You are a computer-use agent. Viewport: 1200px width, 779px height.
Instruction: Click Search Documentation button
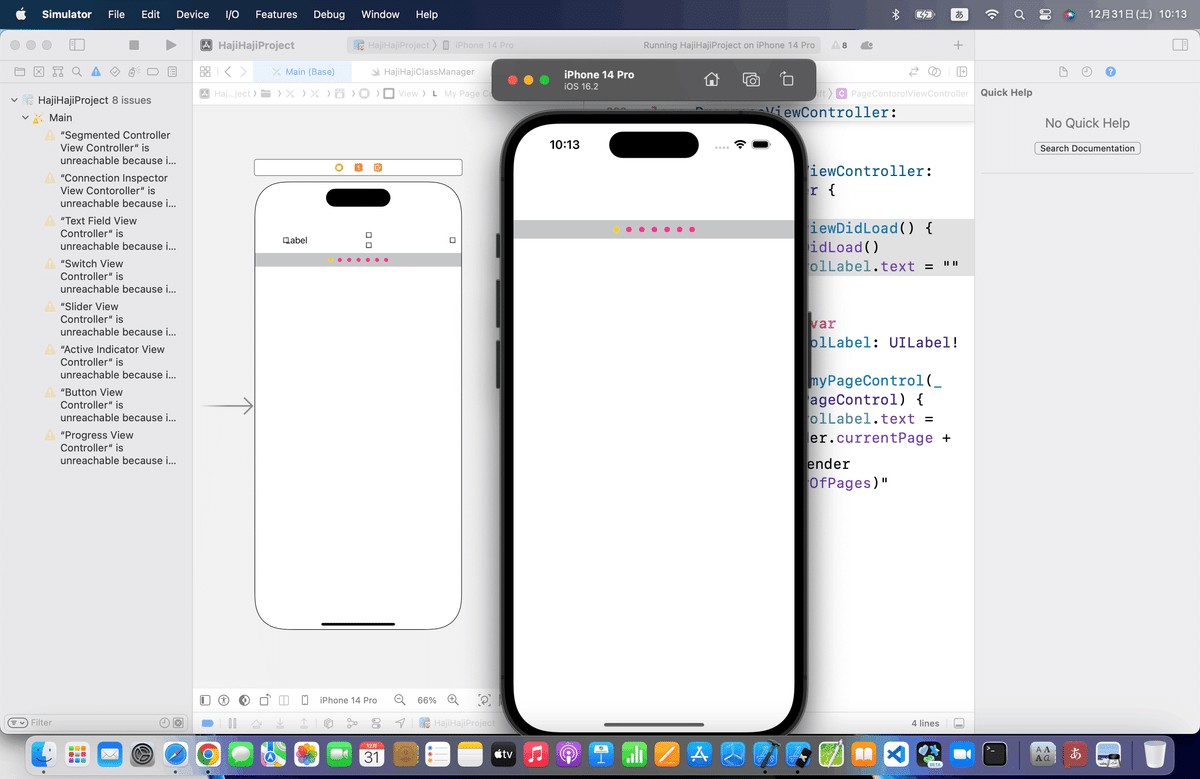point(1087,148)
